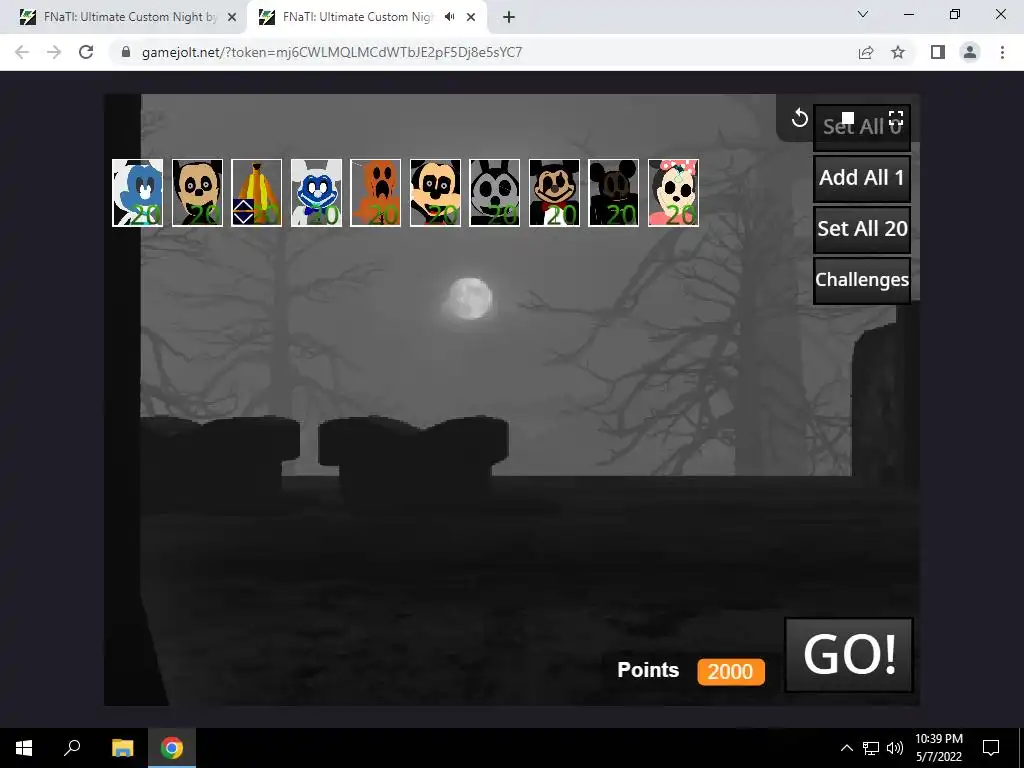Go back to the previous page
Viewport: 1024px width, 768px height.
(22, 52)
